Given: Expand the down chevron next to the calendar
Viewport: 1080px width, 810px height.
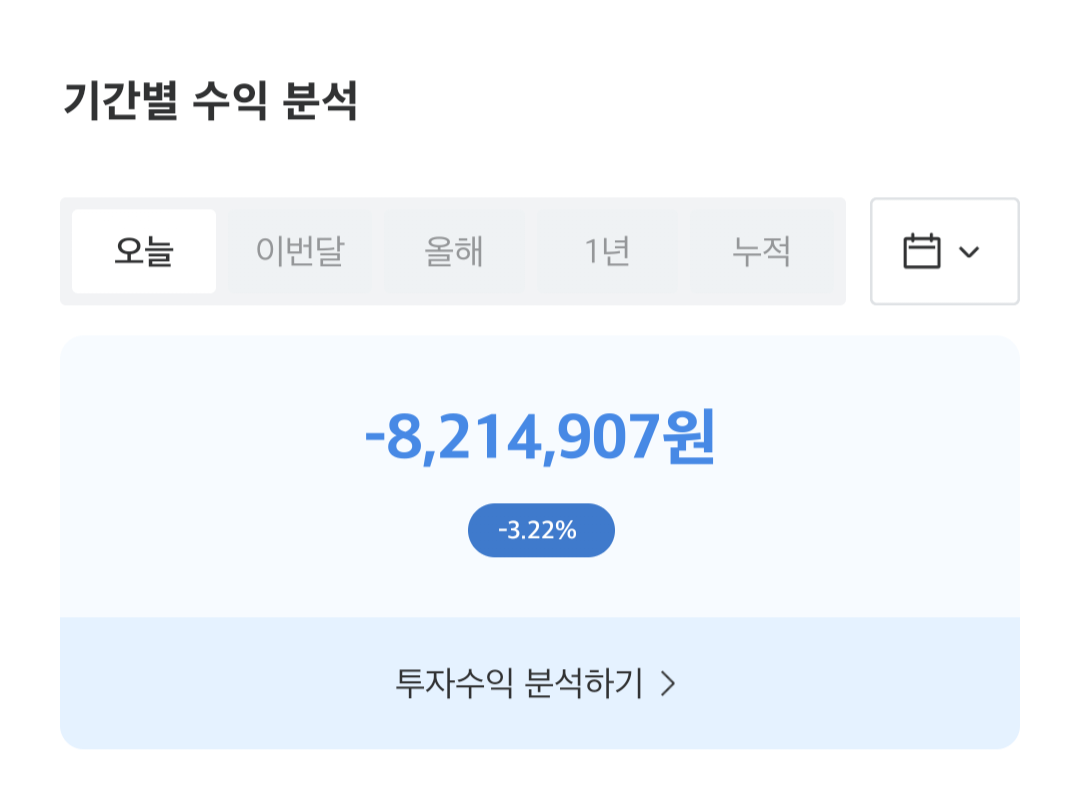Looking at the screenshot, I should [x=968, y=252].
